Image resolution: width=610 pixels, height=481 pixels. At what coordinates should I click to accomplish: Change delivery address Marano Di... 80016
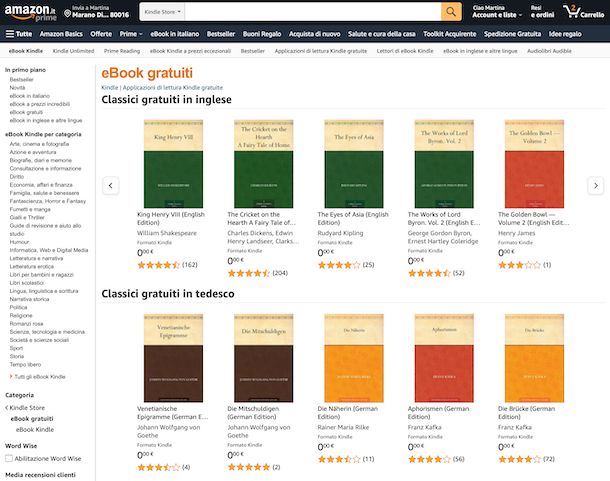[97, 12]
